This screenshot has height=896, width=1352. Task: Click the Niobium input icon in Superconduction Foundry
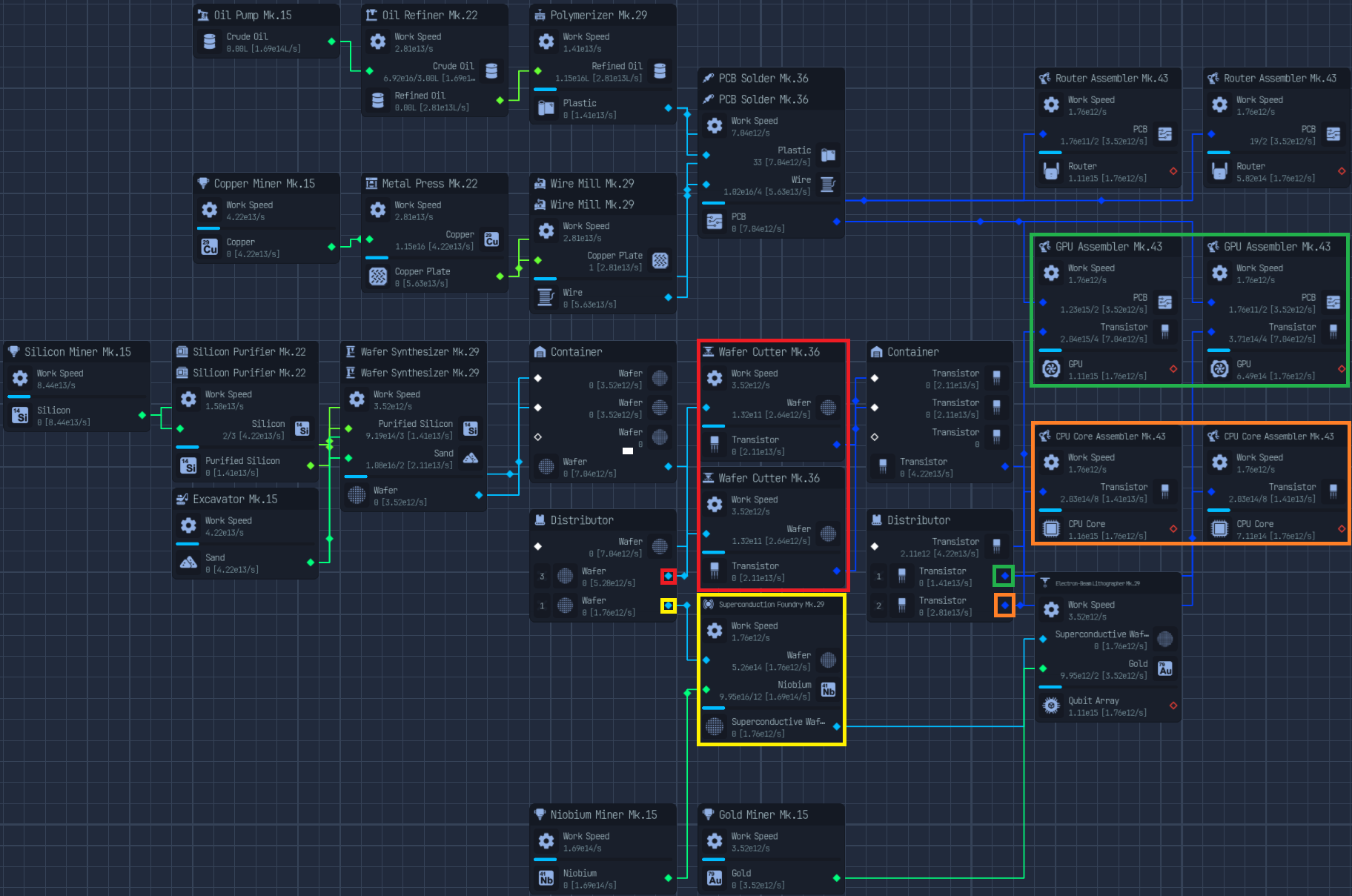(x=829, y=690)
